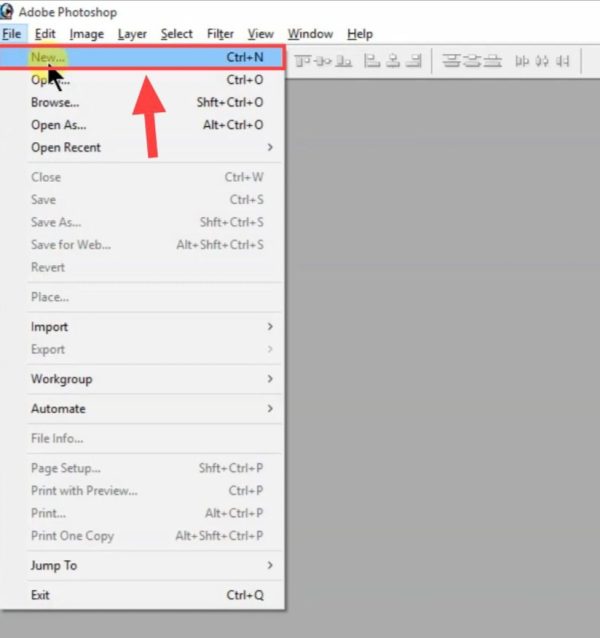Click the Revert menu entry
Screen dimensions: 600x638
pos(141,267)
